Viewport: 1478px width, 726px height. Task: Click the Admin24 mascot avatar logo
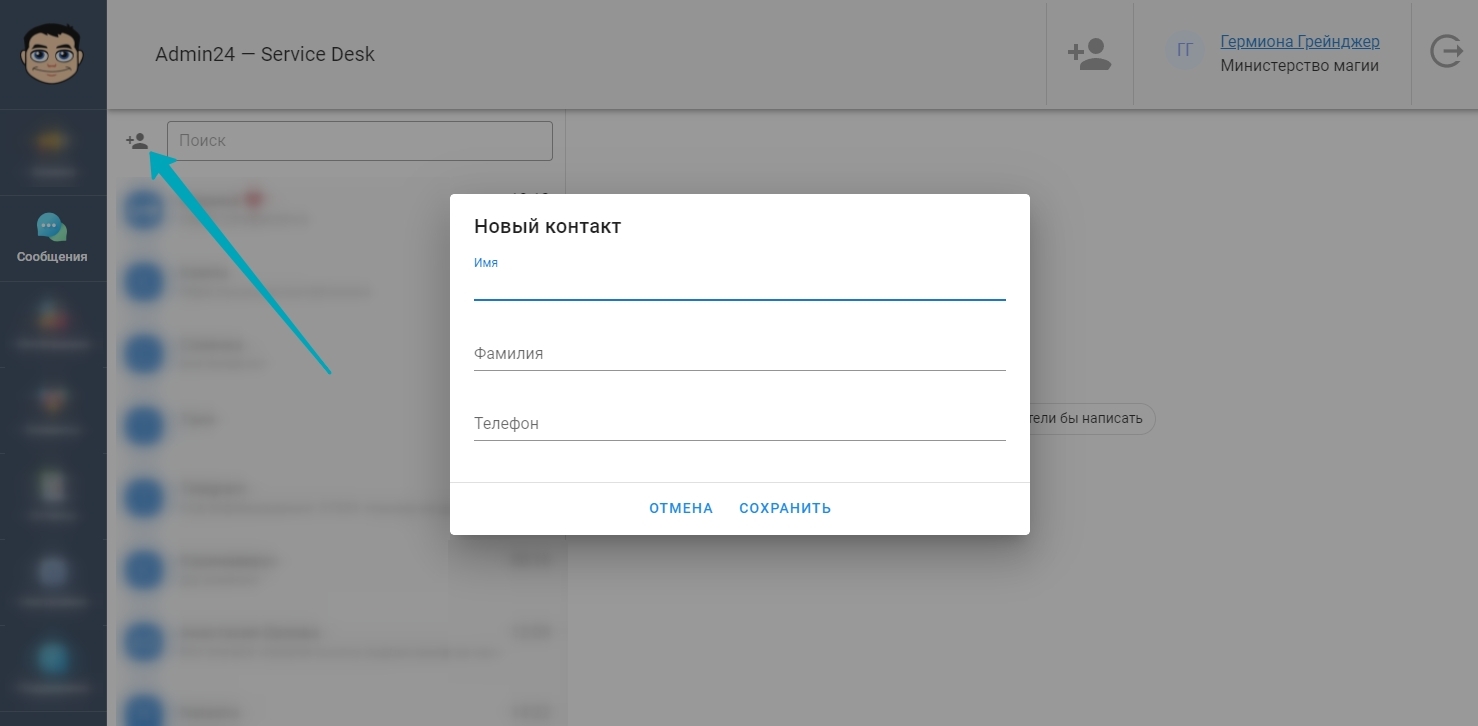(x=53, y=53)
